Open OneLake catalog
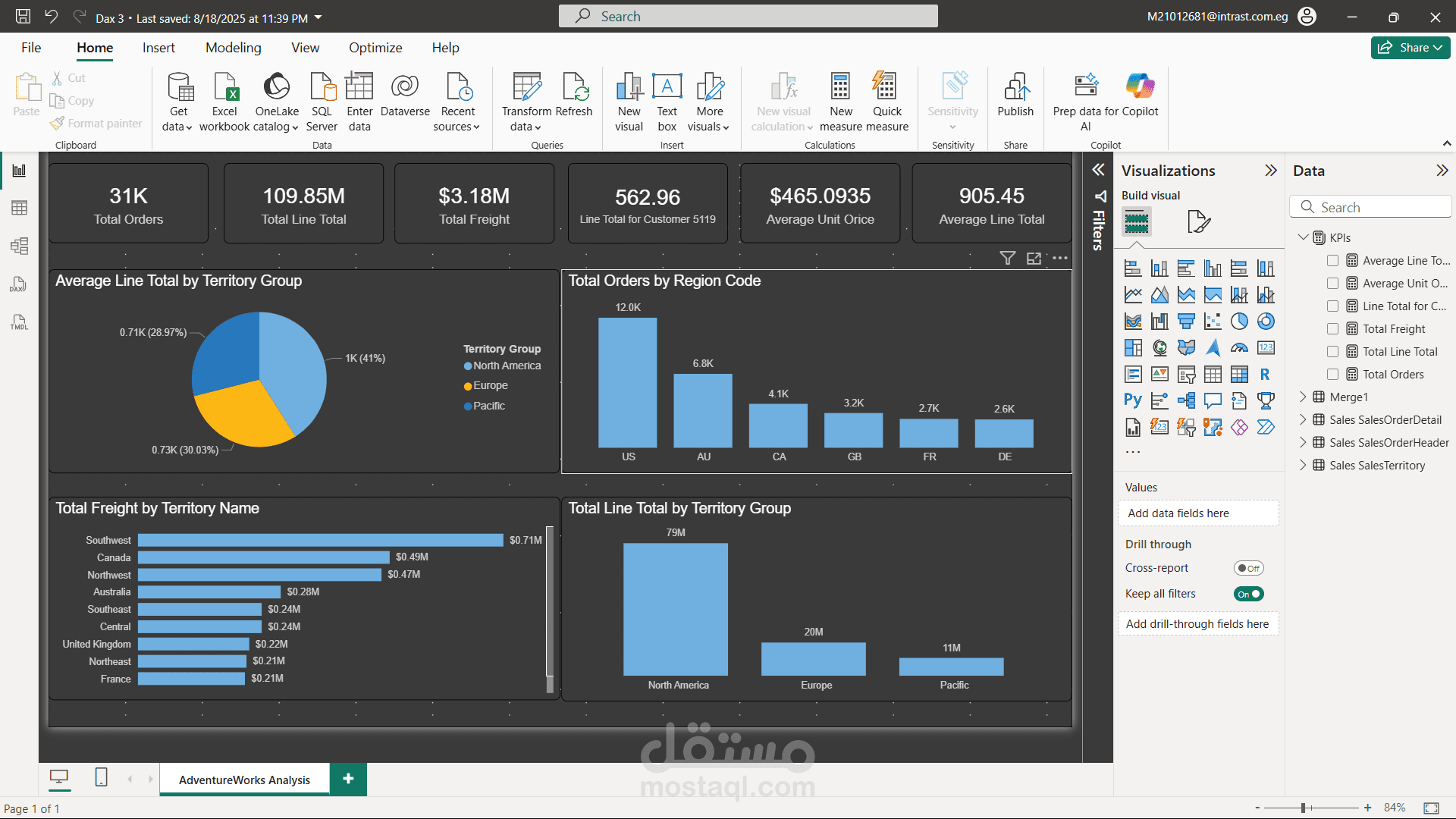Screen dimensions: 1456x819 [277, 102]
